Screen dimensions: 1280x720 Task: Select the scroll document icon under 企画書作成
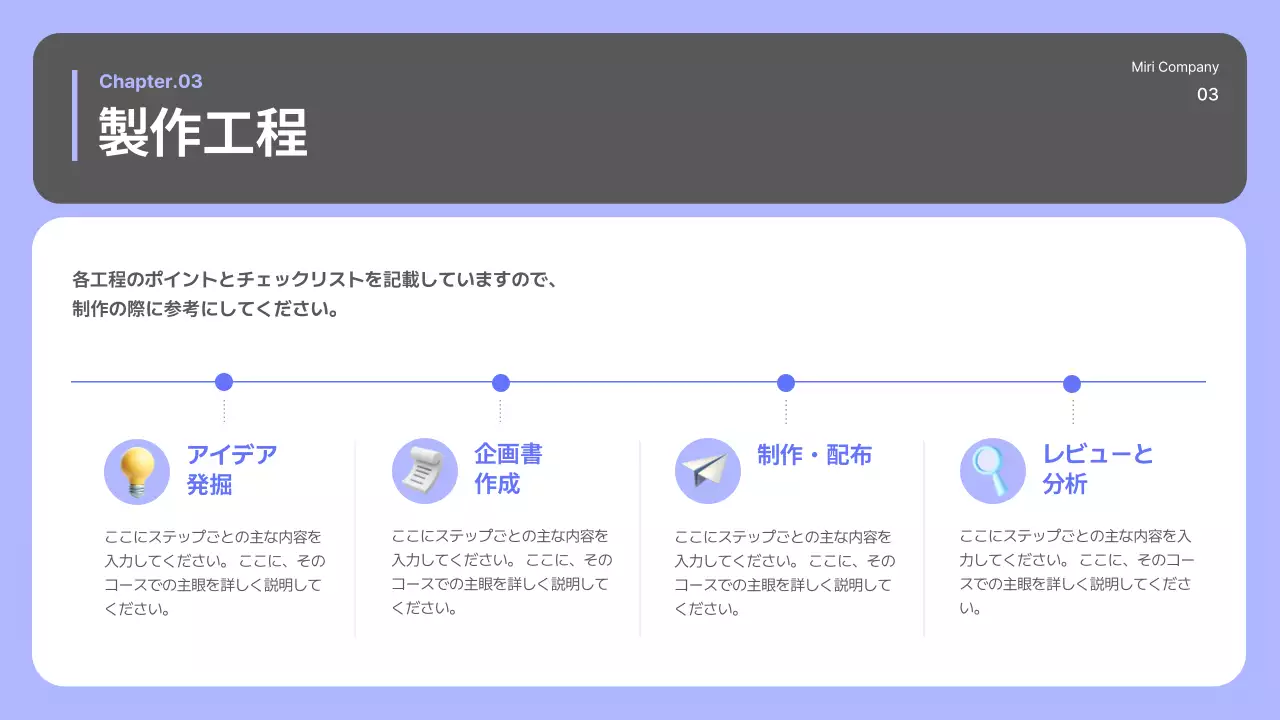pyautogui.click(x=425, y=470)
